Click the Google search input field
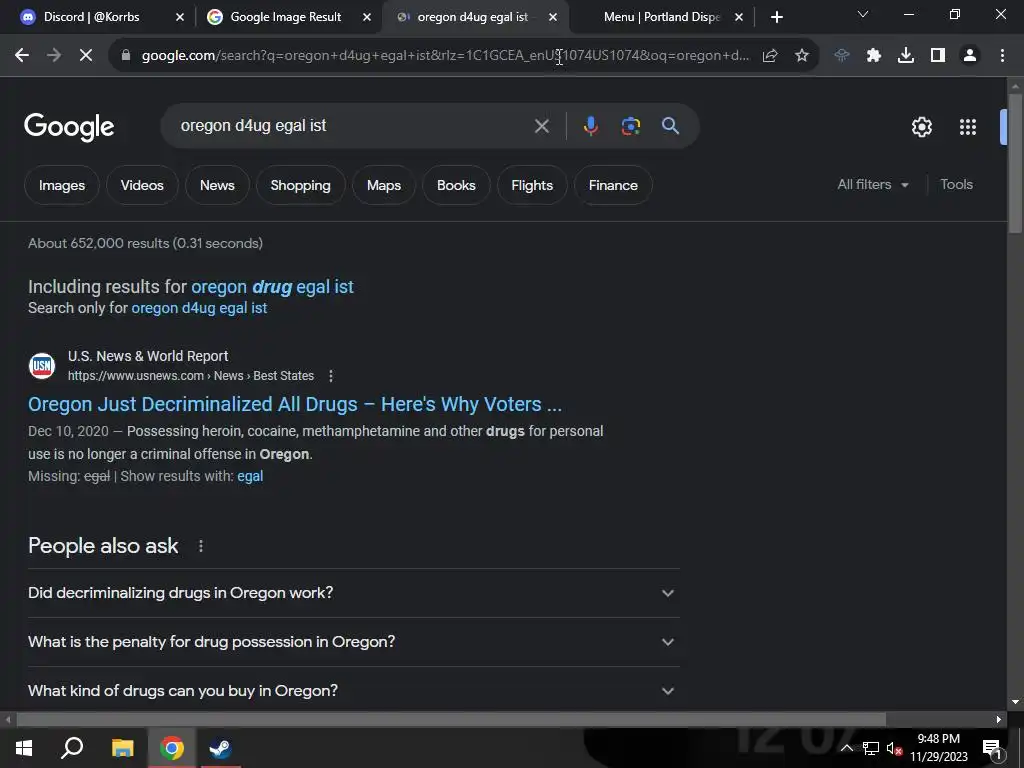The height and width of the screenshot is (768, 1024). point(353,126)
